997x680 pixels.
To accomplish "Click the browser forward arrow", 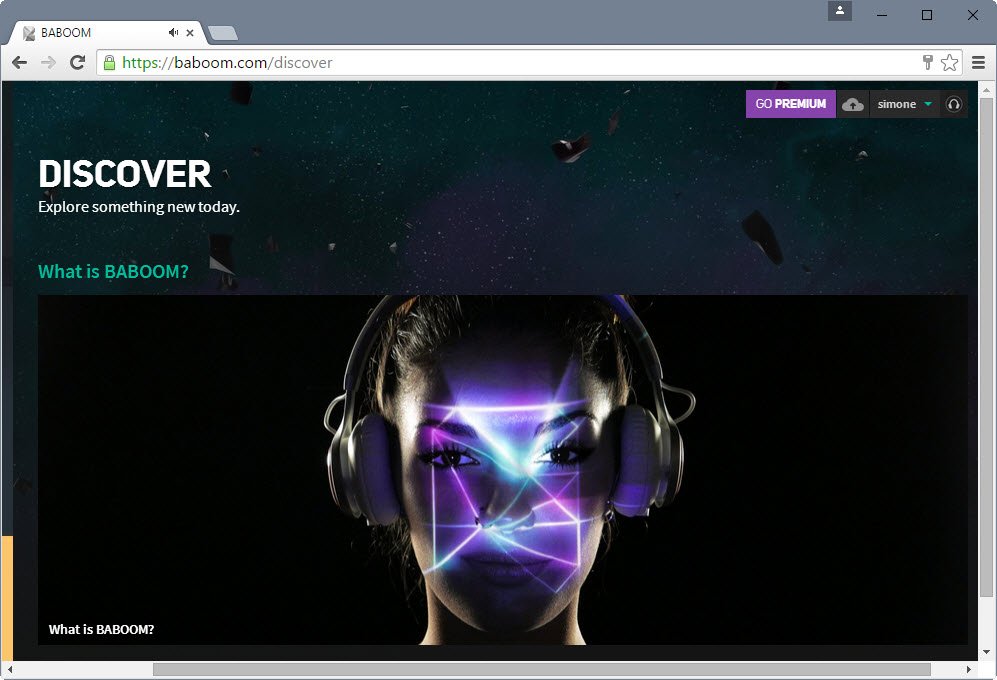I will (x=48, y=62).
